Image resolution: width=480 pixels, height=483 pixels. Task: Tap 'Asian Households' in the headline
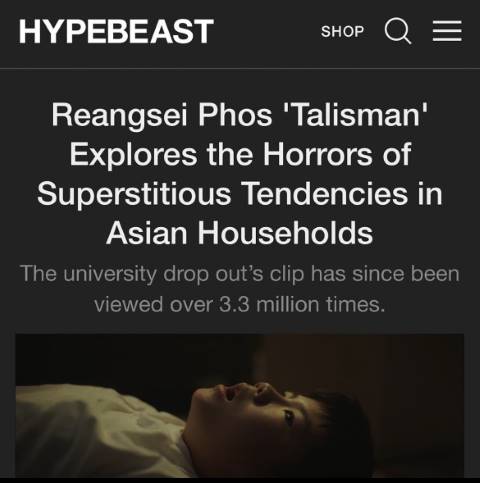[240, 233]
